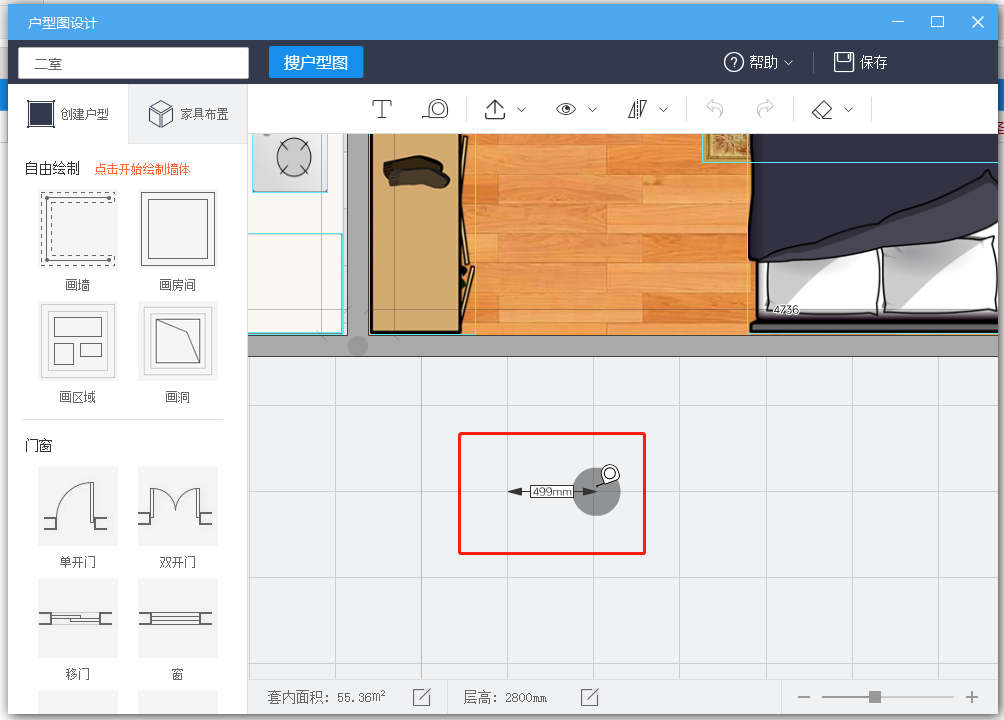
Task: Expand the eye visibility dropdown arrow
Action: click(592, 110)
